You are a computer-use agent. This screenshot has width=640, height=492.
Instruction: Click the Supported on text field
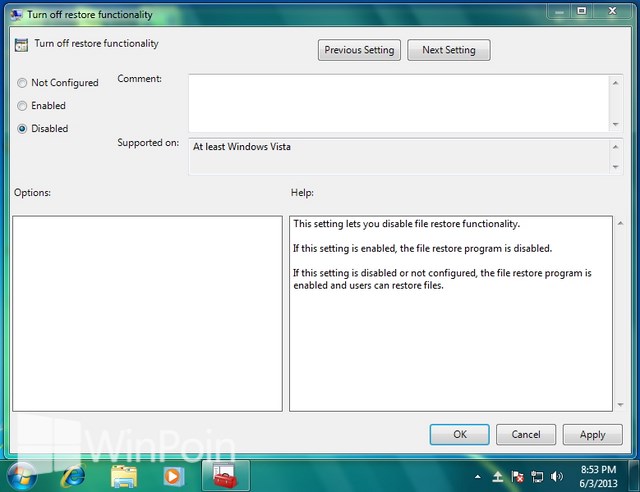coord(399,156)
